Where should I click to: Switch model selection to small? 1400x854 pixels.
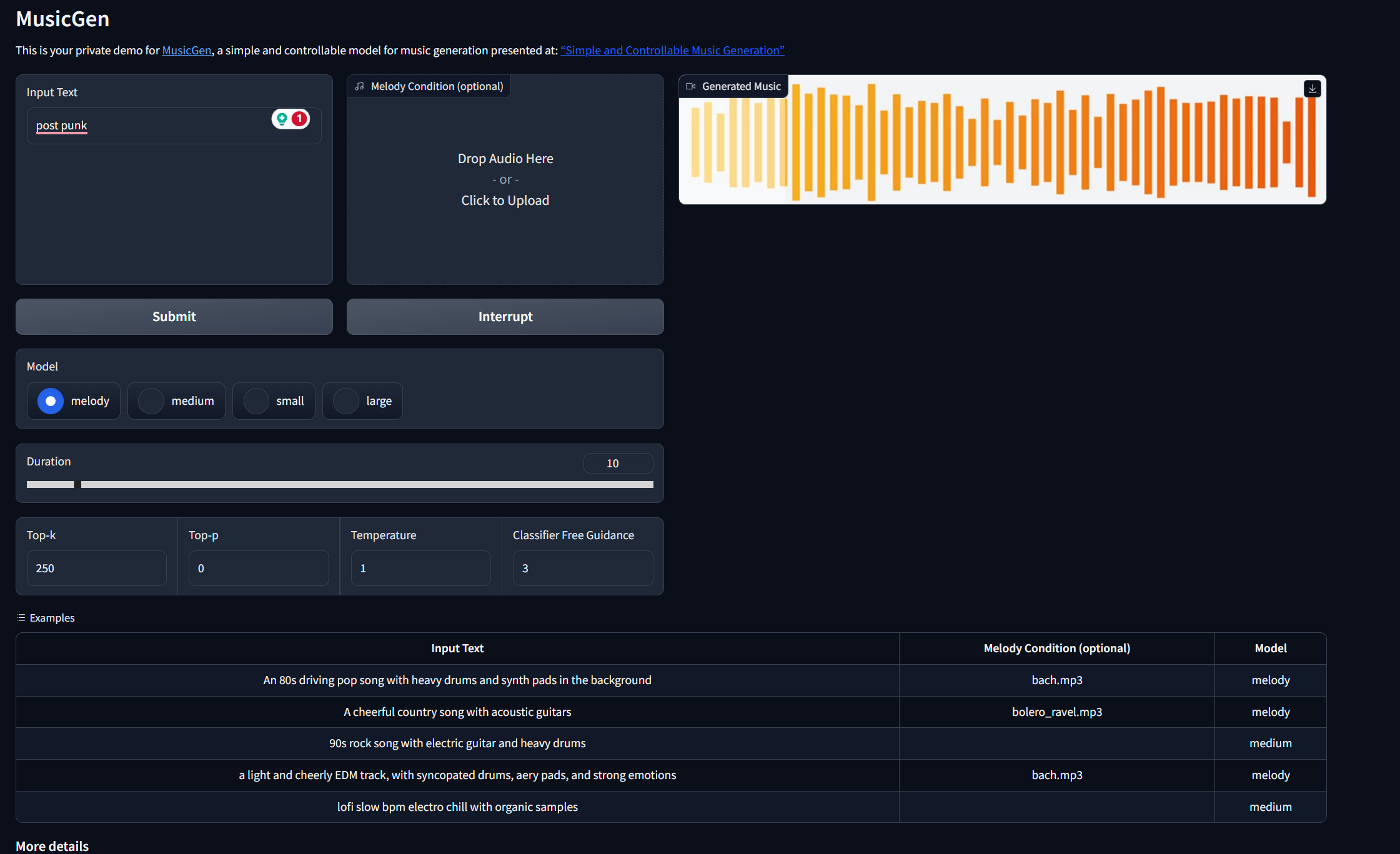tap(256, 400)
